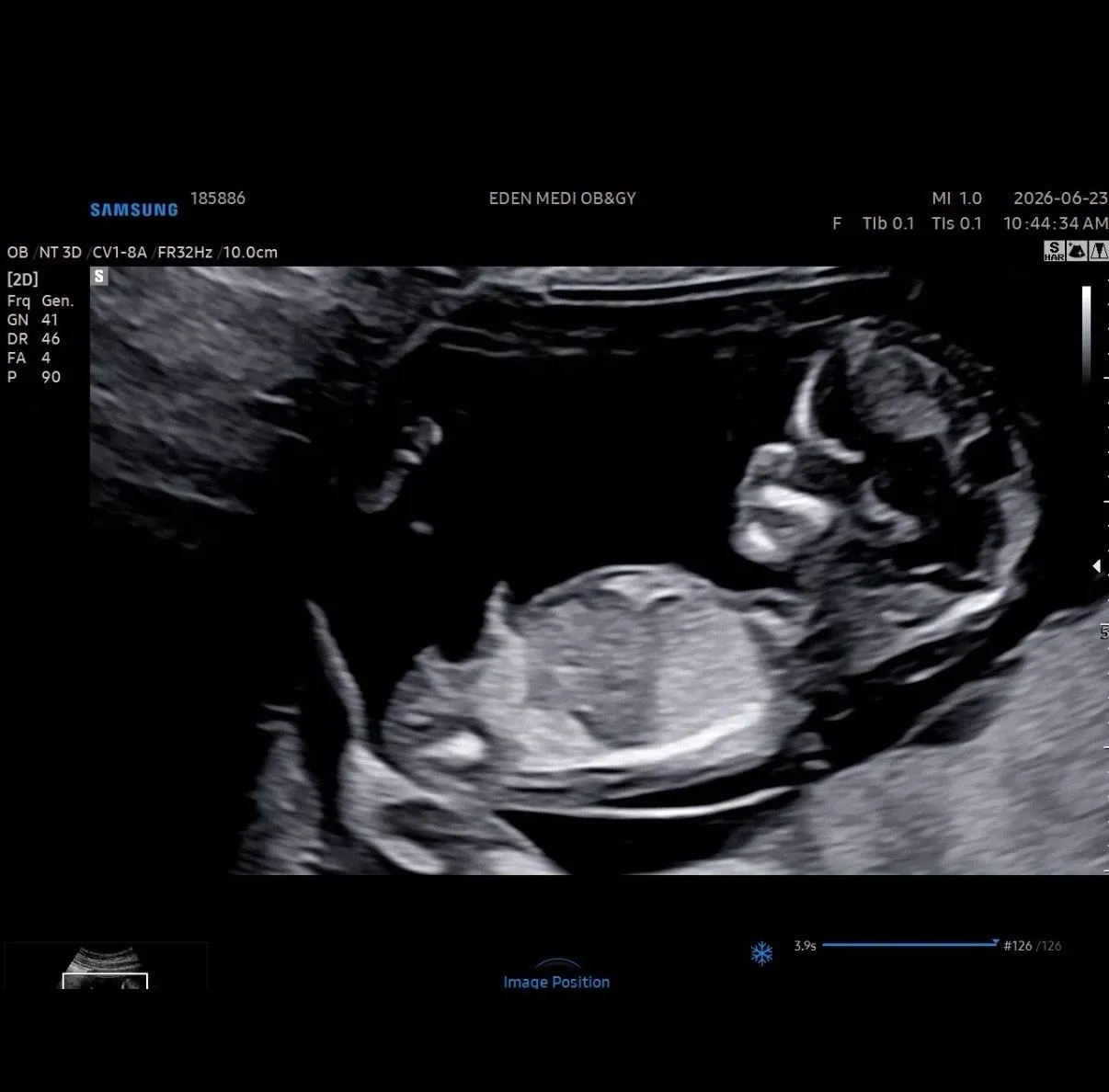Click the FA 4 parameter
The image size is (1109, 1092).
[29, 358]
